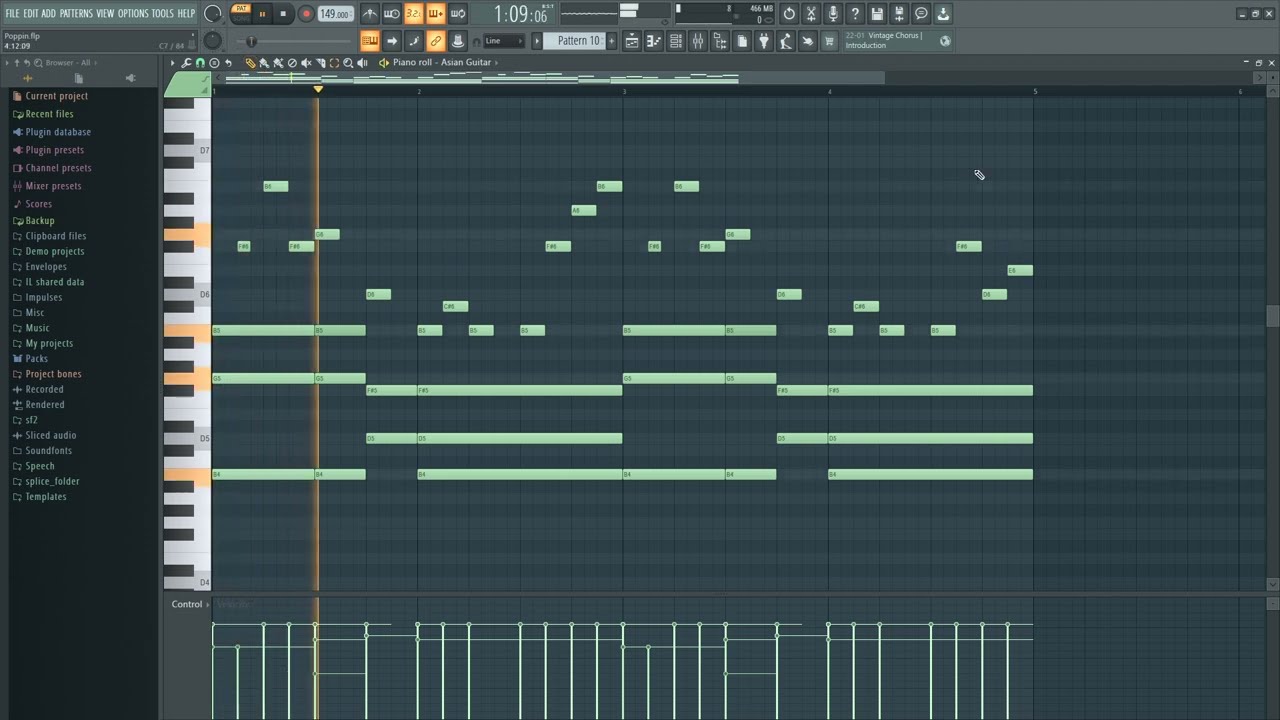Screen dimensions: 1280x720
Task: Select the Playback scrub speaker tool
Action: (362, 62)
